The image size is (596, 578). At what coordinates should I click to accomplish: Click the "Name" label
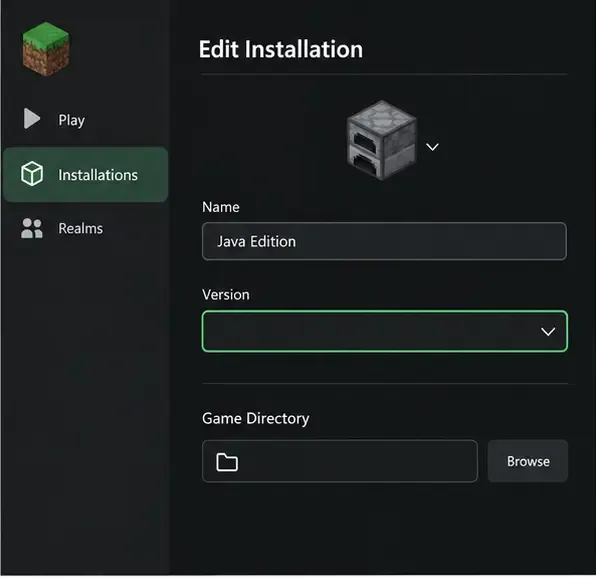(221, 207)
